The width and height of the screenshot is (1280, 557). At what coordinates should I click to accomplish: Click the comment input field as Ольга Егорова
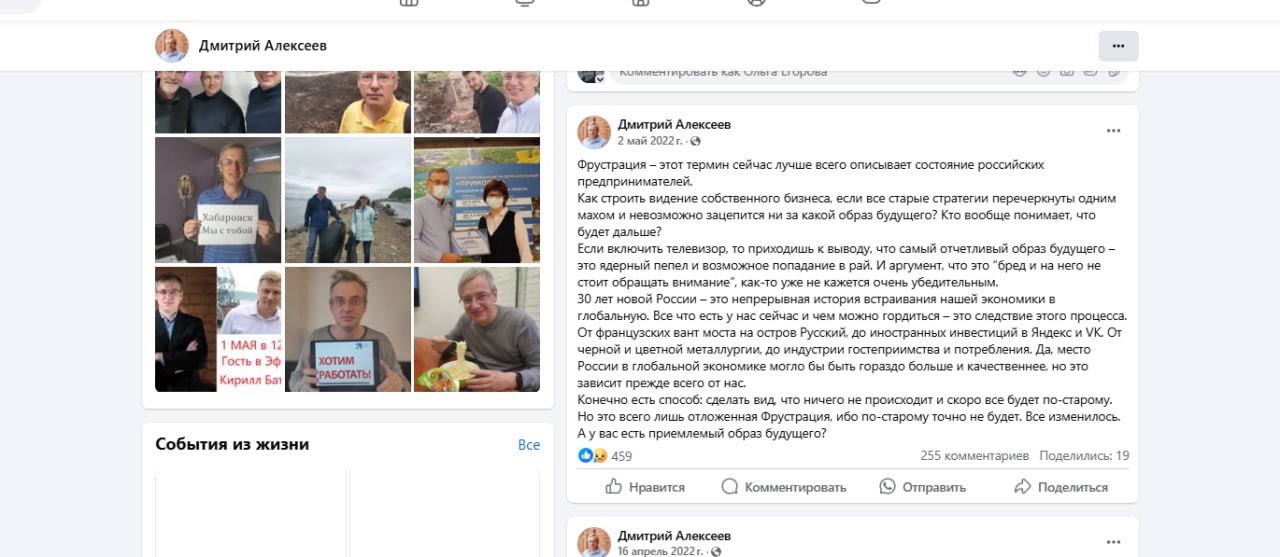(810, 72)
